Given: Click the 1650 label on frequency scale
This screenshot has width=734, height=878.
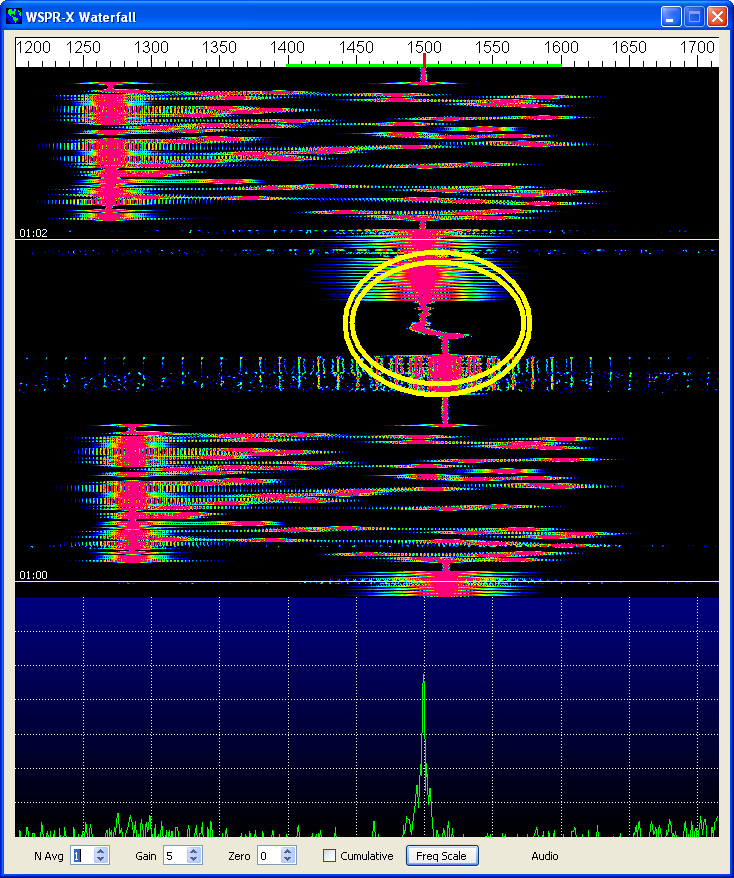Looking at the screenshot, I should pos(629,47).
